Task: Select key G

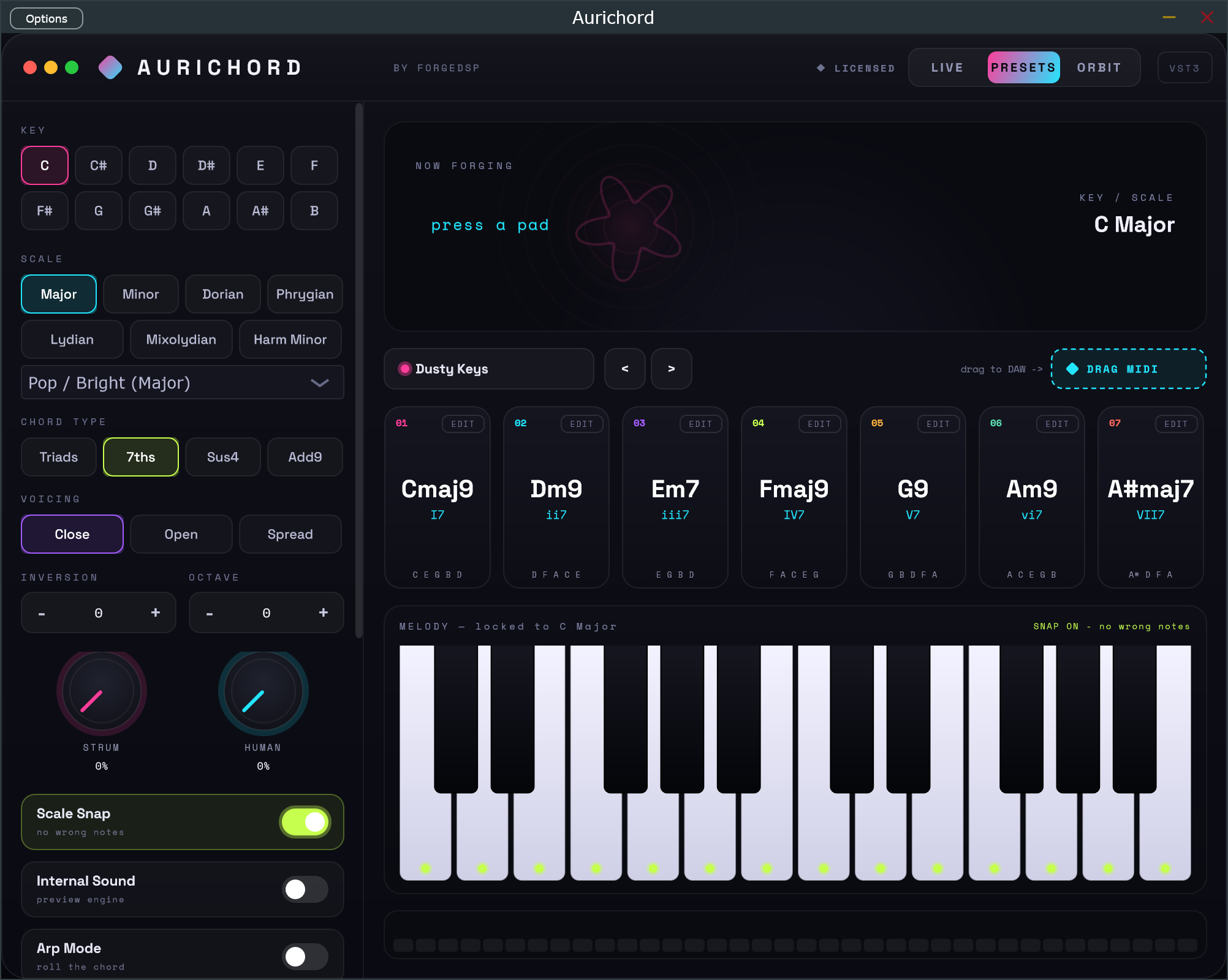Action: pos(99,211)
